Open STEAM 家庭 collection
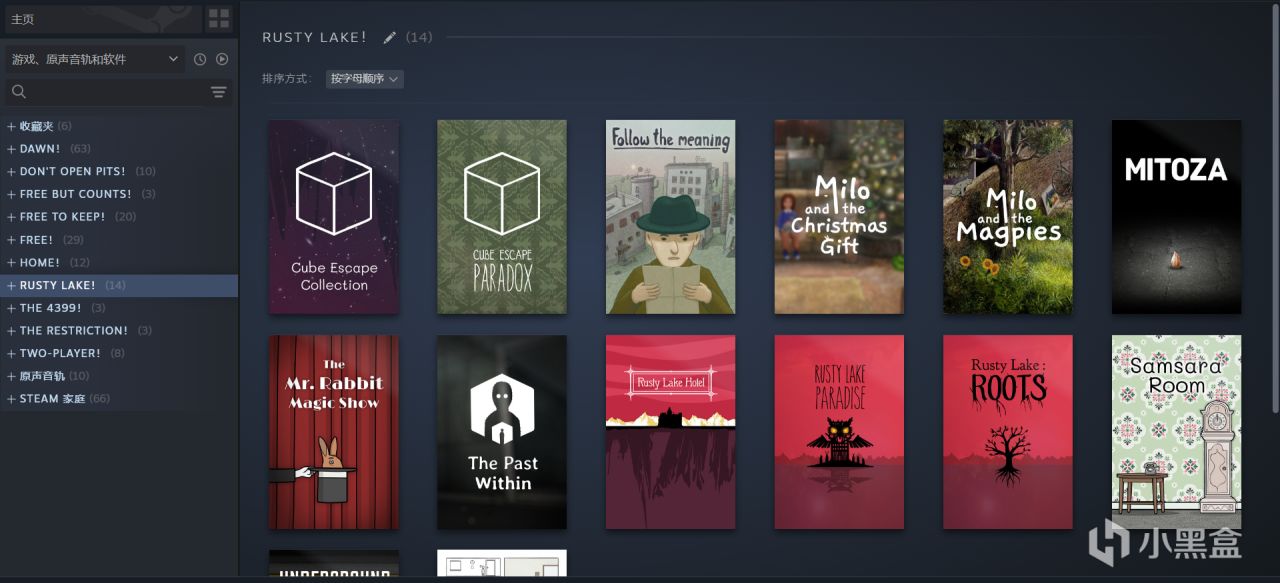 point(119,398)
